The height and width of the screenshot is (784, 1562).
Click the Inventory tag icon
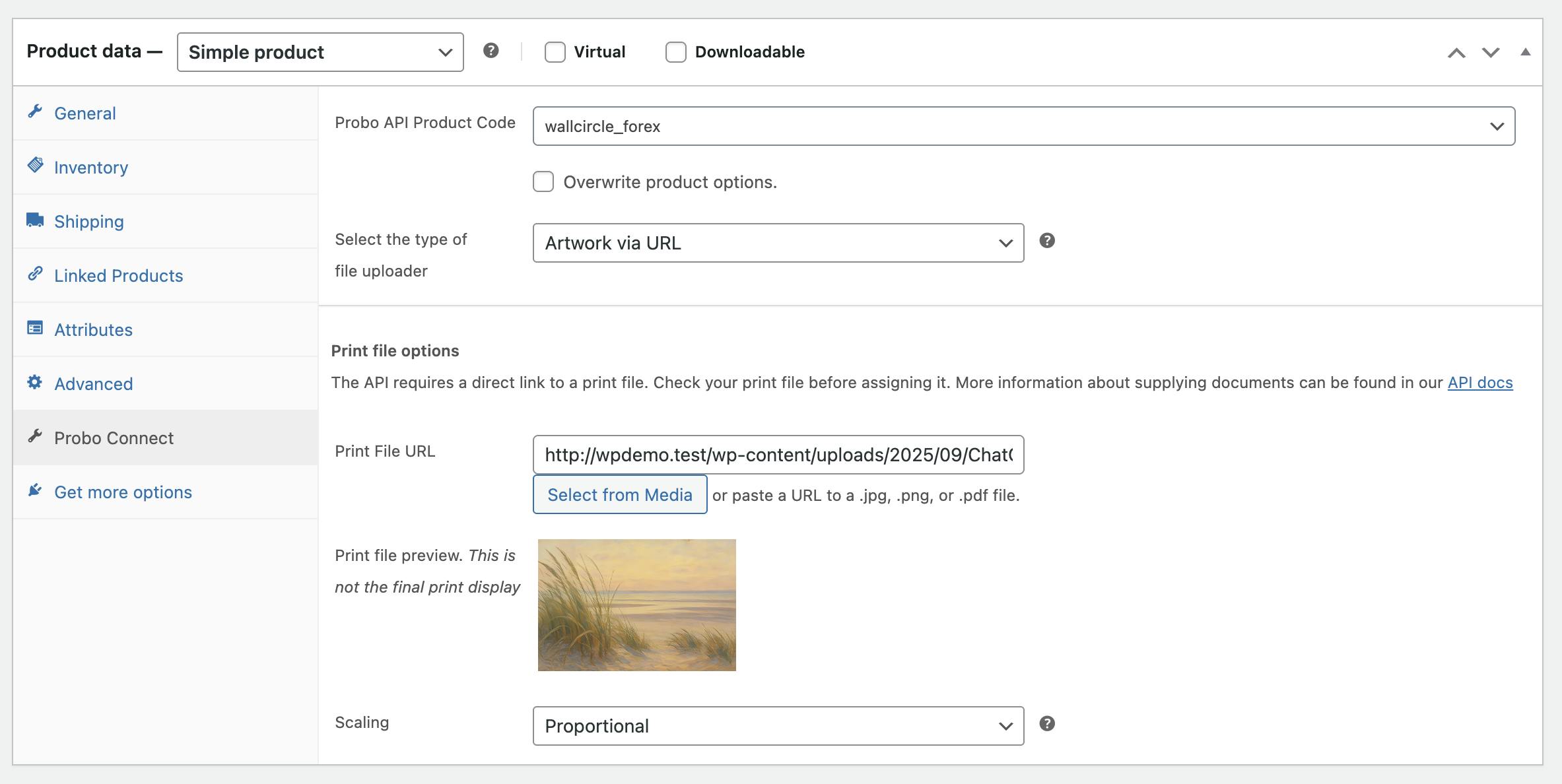(x=35, y=165)
